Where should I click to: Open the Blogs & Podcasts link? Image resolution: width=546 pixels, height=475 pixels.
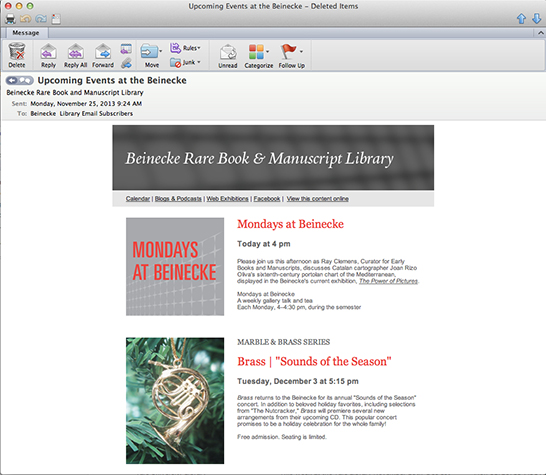tap(178, 198)
